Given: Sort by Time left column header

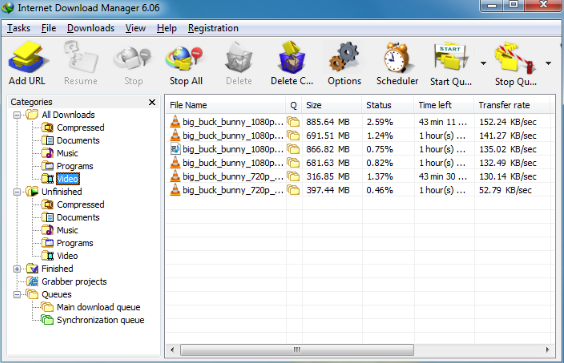Looking at the screenshot, I should coord(444,105).
